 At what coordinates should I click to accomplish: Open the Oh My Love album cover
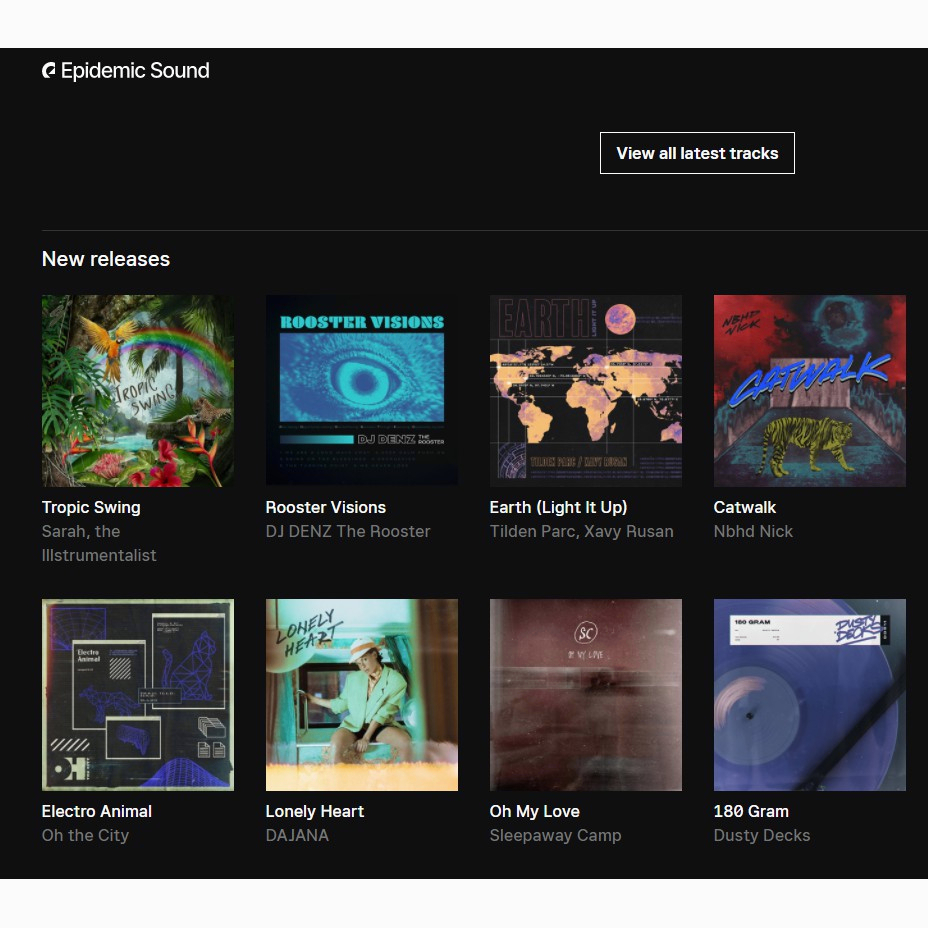[586, 695]
